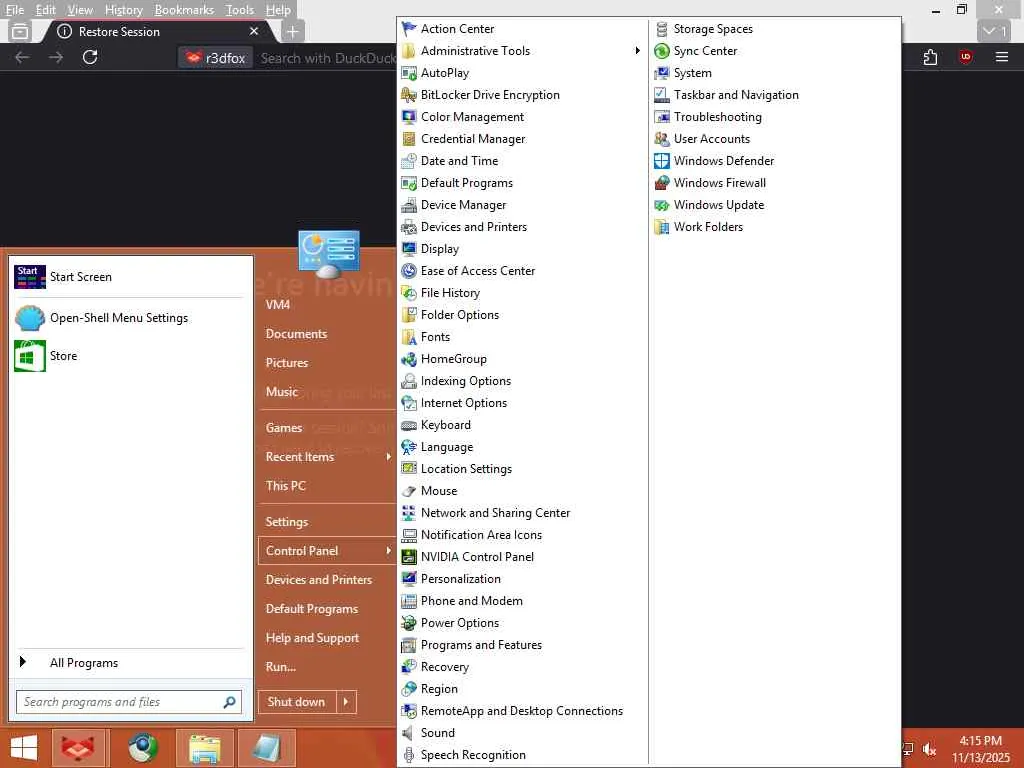Open the Keyboard icon
1024x768 pixels.
coord(409,425)
